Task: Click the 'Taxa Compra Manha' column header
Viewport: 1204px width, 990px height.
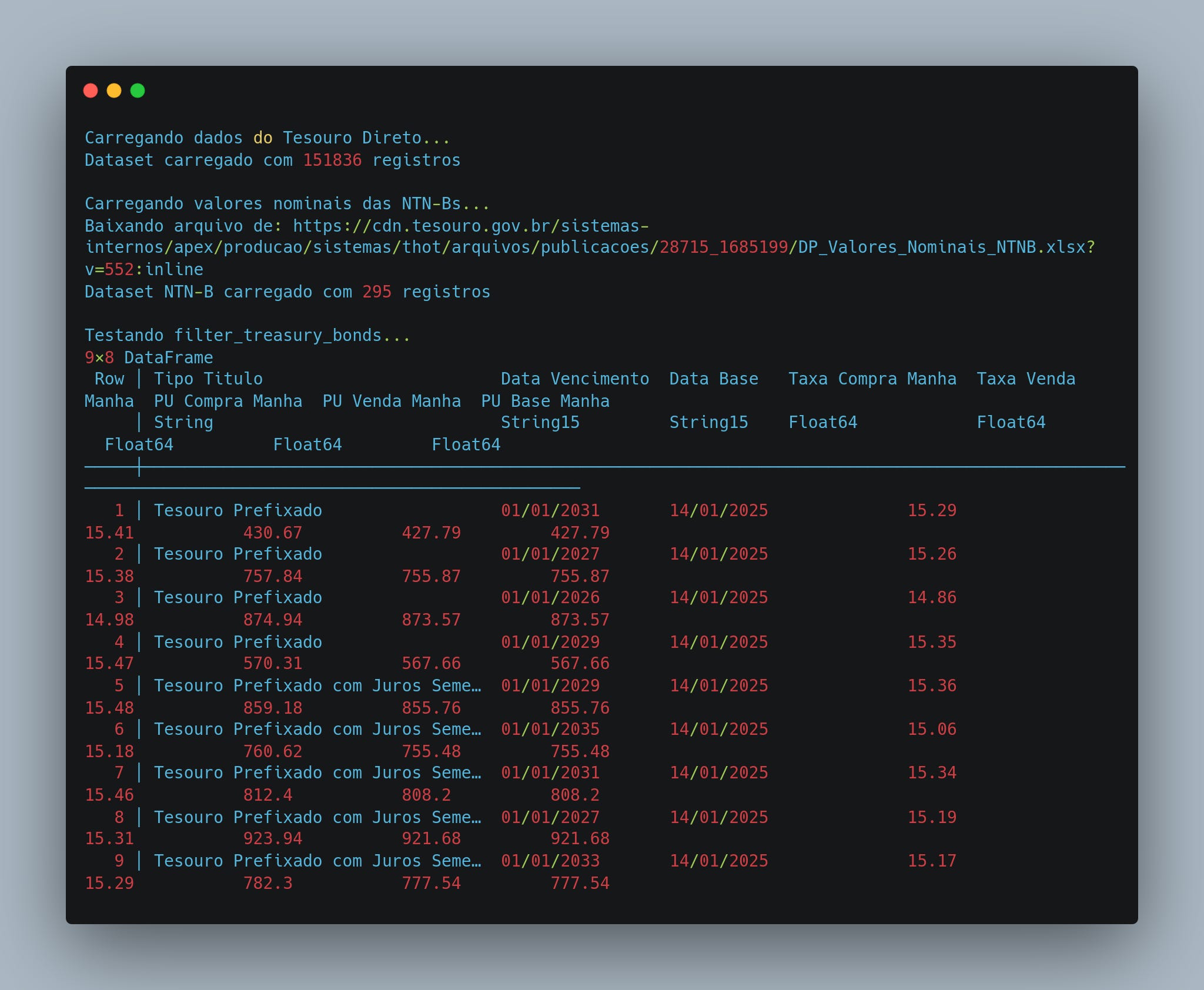Action: pos(872,379)
